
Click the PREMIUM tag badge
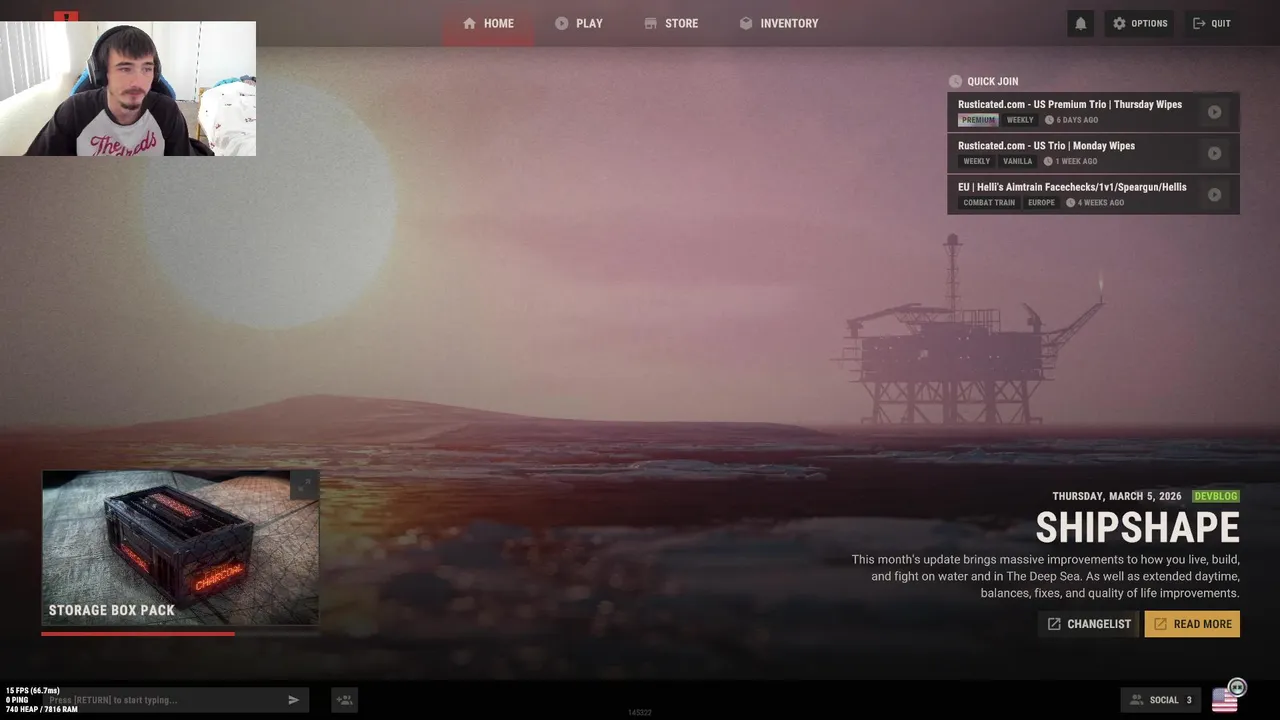[978, 120]
